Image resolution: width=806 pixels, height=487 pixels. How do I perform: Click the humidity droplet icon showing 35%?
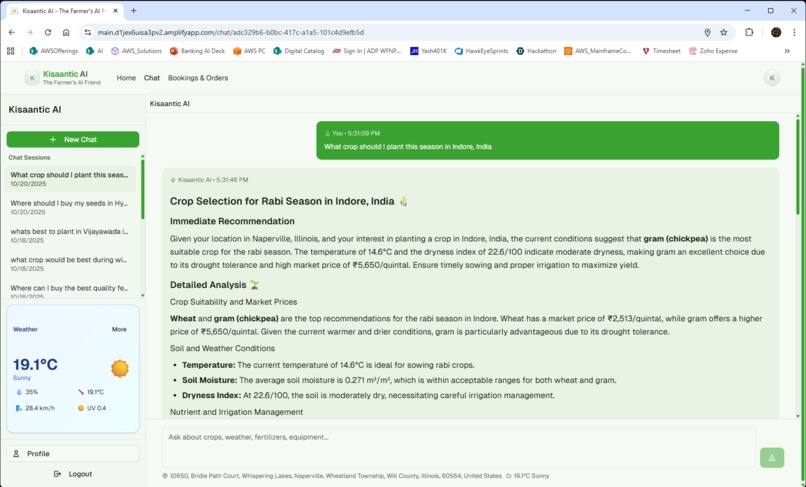coord(19,392)
